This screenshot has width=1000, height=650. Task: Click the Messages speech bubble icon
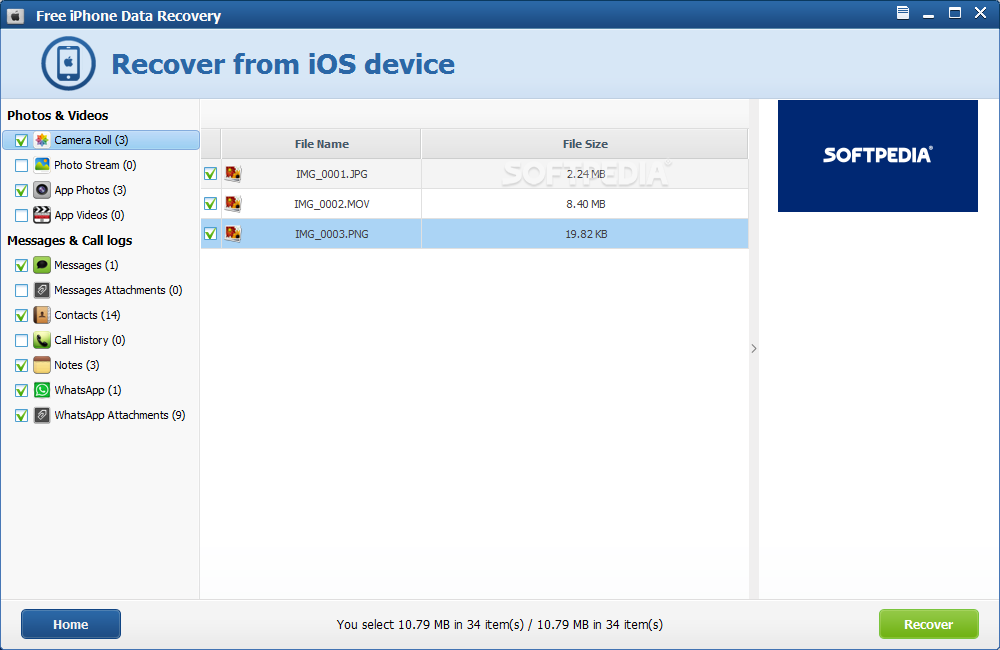point(42,265)
